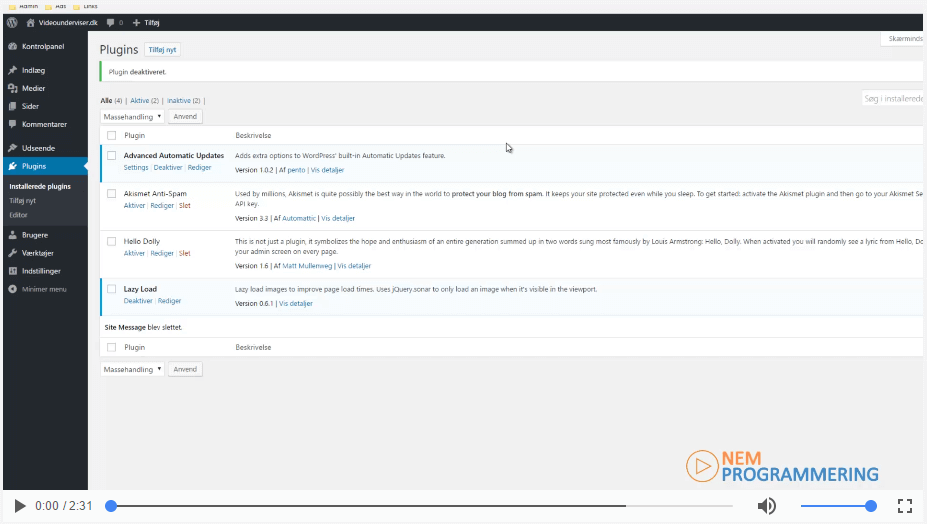
Task: Mute the video using speaker icon
Action: [x=767, y=506]
